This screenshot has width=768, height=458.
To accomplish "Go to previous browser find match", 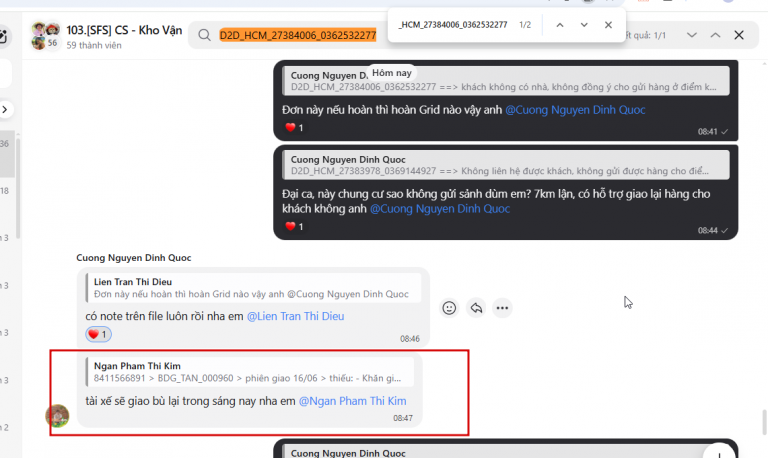I will tap(560, 25).
